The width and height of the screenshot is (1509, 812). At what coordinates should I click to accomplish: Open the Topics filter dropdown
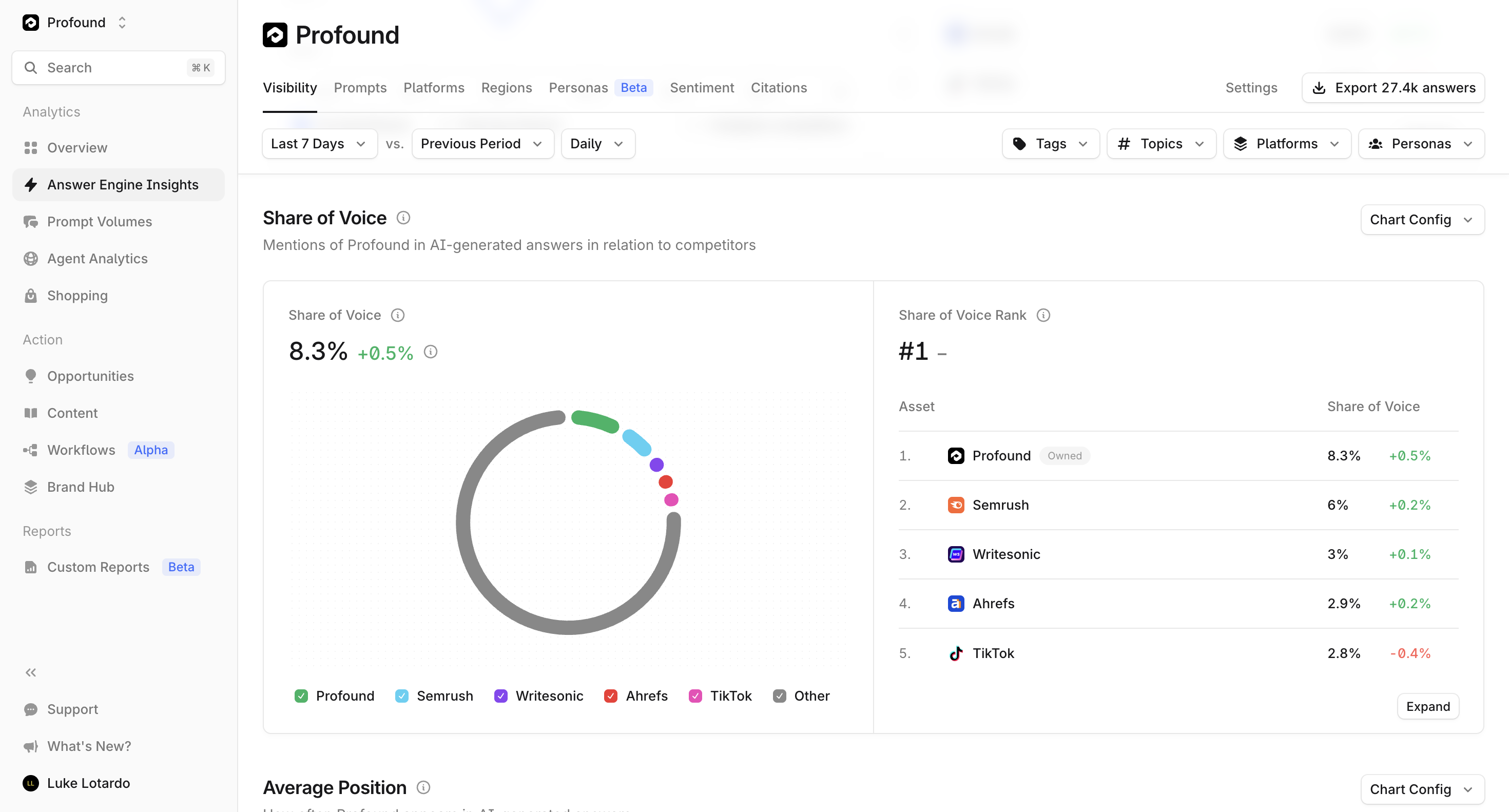1161,144
